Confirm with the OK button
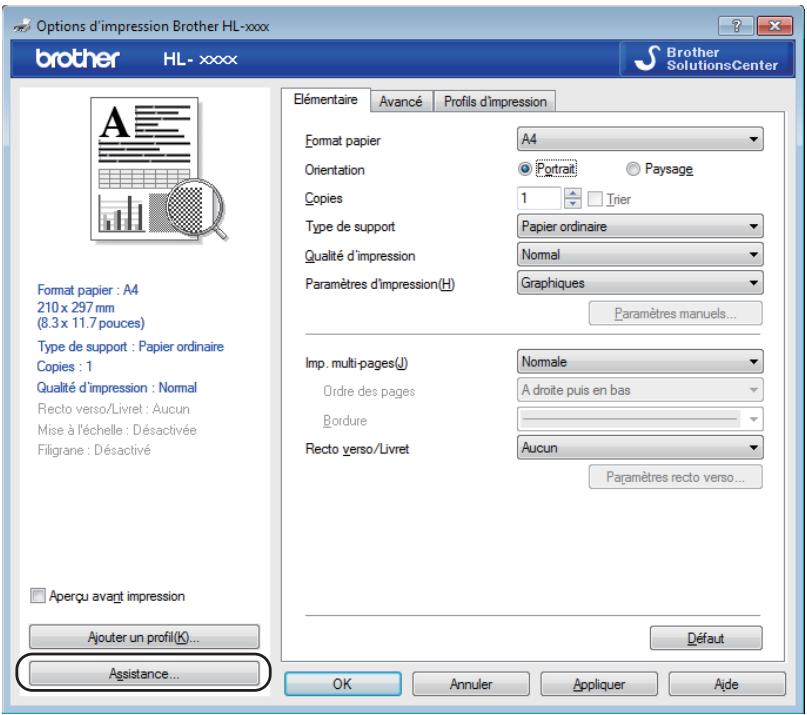The height and width of the screenshot is (715, 807). point(343,684)
